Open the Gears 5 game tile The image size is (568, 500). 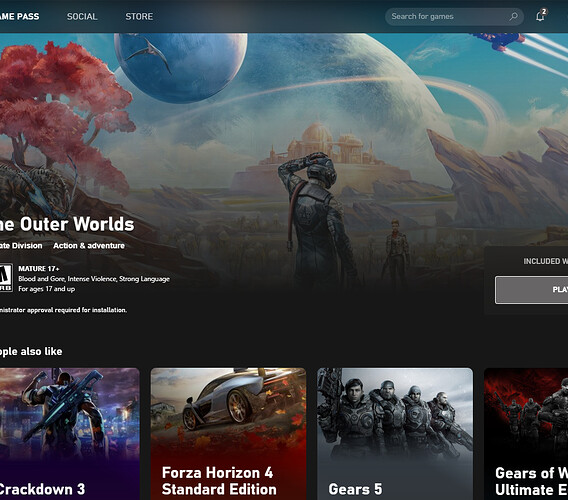point(395,434)
